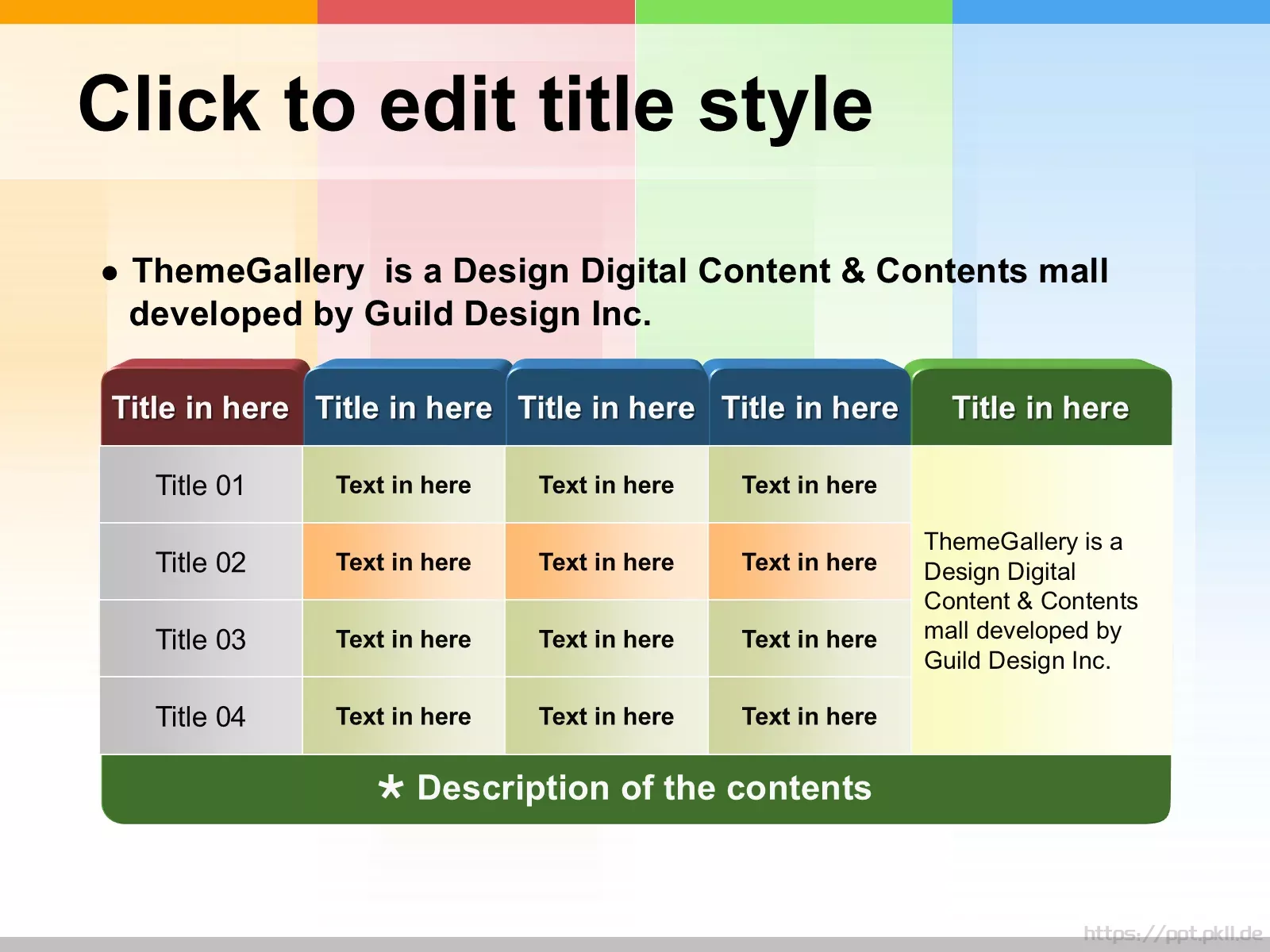
Task: Click the leftmost blue 'Title in here' header
Action: 404,408
